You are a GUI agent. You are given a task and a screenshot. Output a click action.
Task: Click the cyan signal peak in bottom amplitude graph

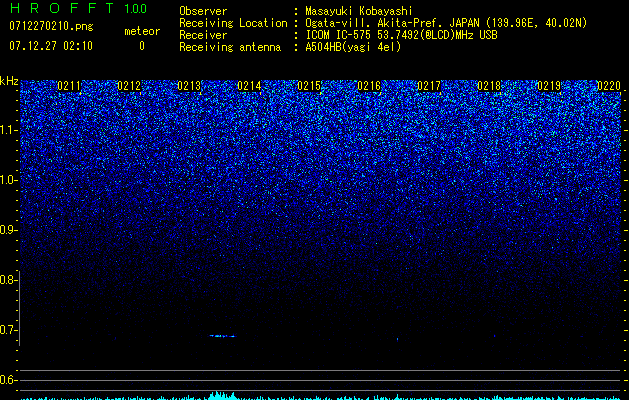(221, 395)
